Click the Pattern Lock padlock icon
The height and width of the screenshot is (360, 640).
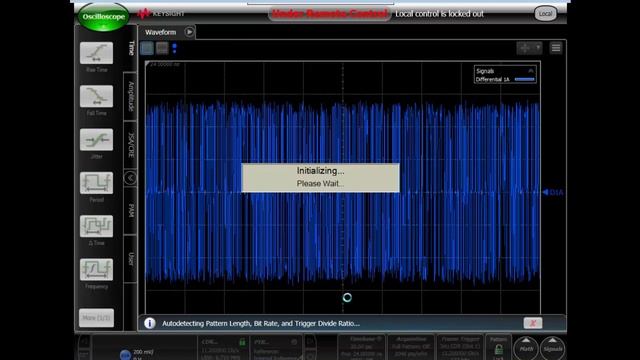click(499, 350)
